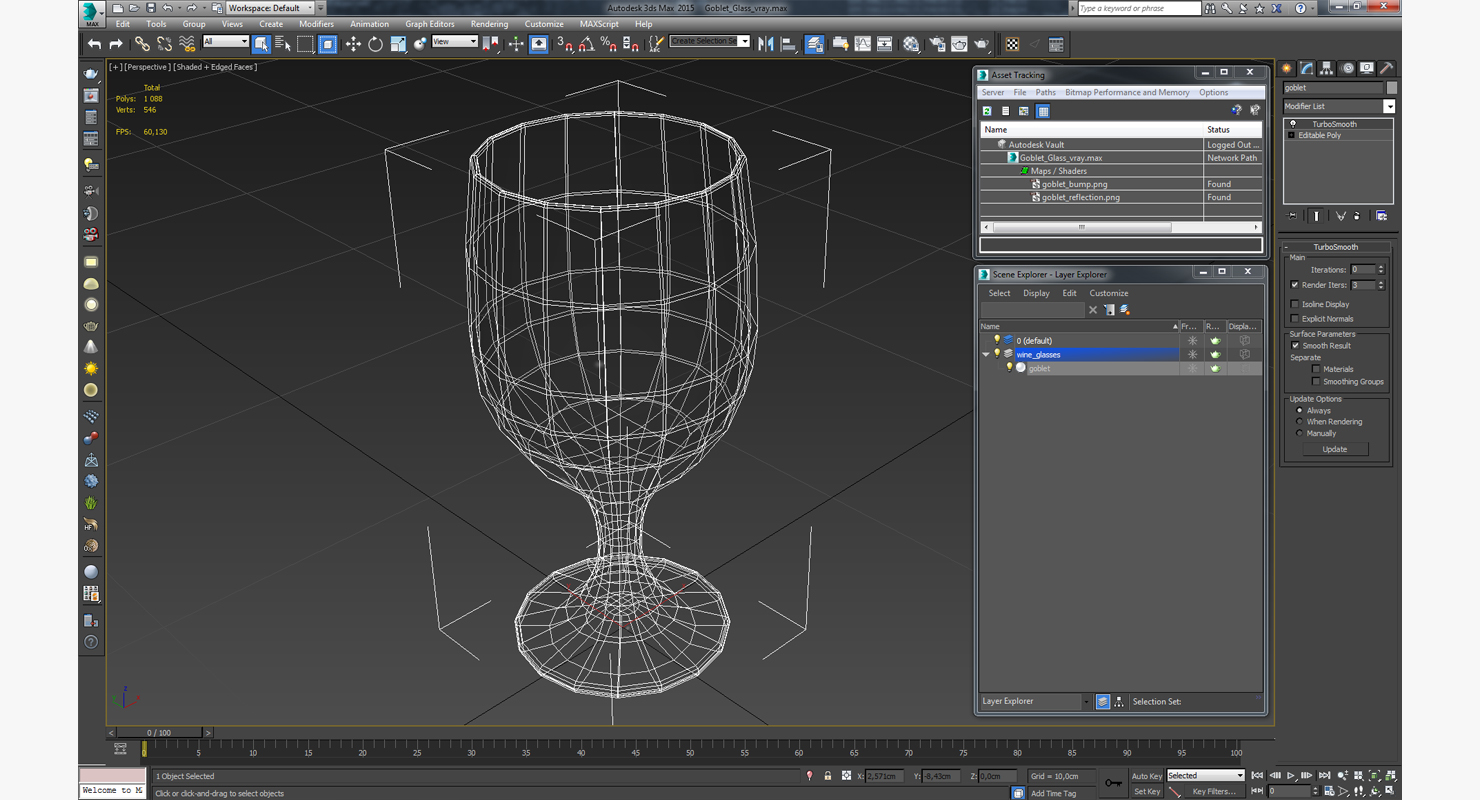Image resolution: width=1480 pixels, height=800 pixels.
Task: Open the Utilities hammer tab
Action: coord(1386,68)
